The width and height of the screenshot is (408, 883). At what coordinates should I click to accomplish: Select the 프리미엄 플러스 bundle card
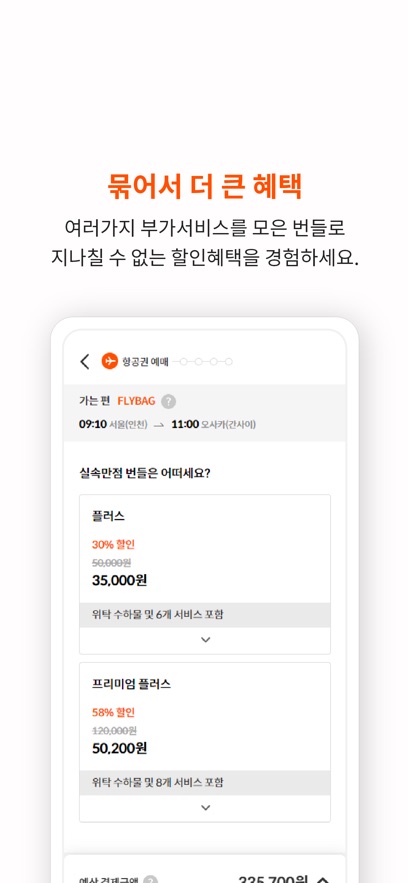coord(205,742)
